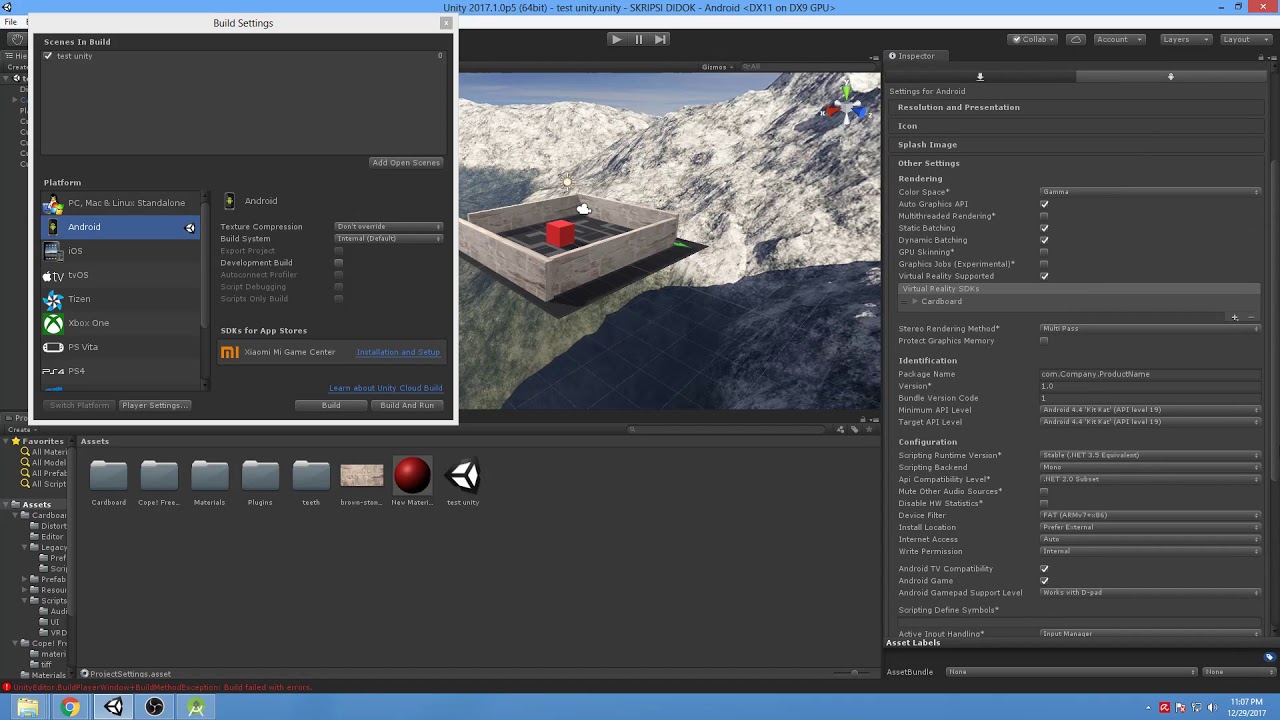The width and height of the screenshot is (1280, 720).
Task: Enable Multithreaded Rendering checkbox
Action: [x=1044, y=216]
